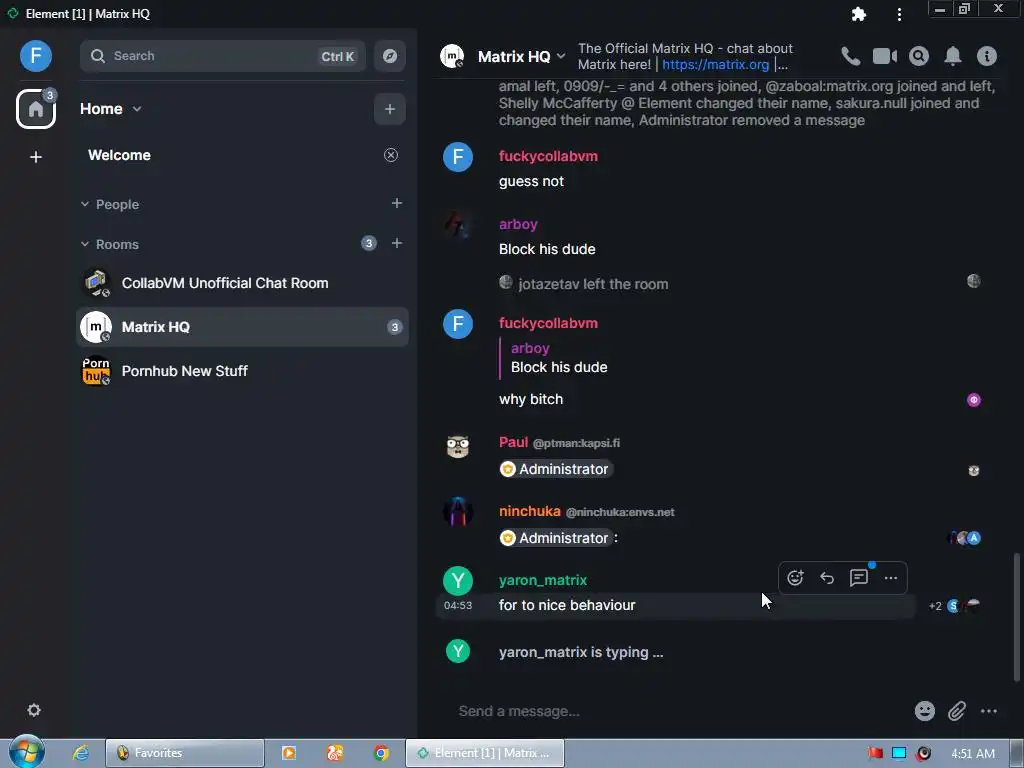Open more composer options
This screenshot has width=1024, height=768.
989,711
